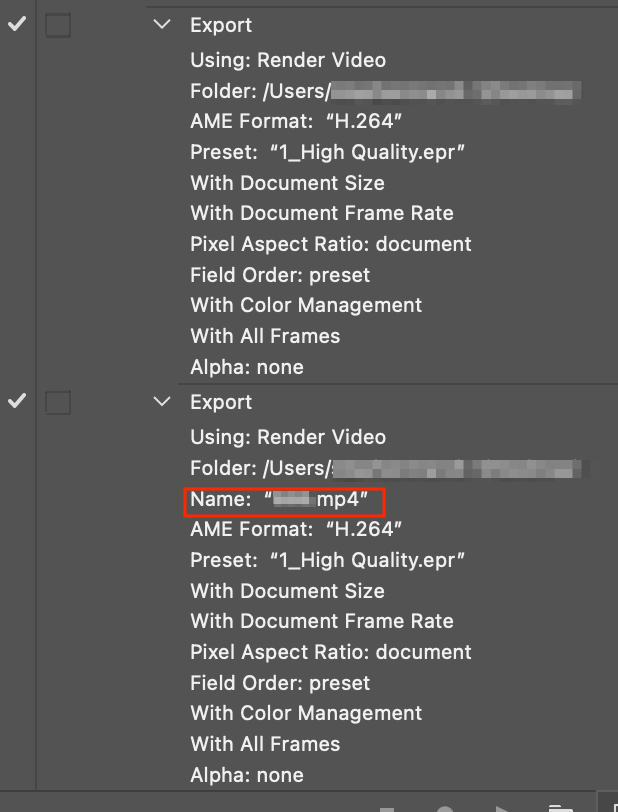Click With Color Management in second Export
Screen dimensions: 618x812
point(306,713)
